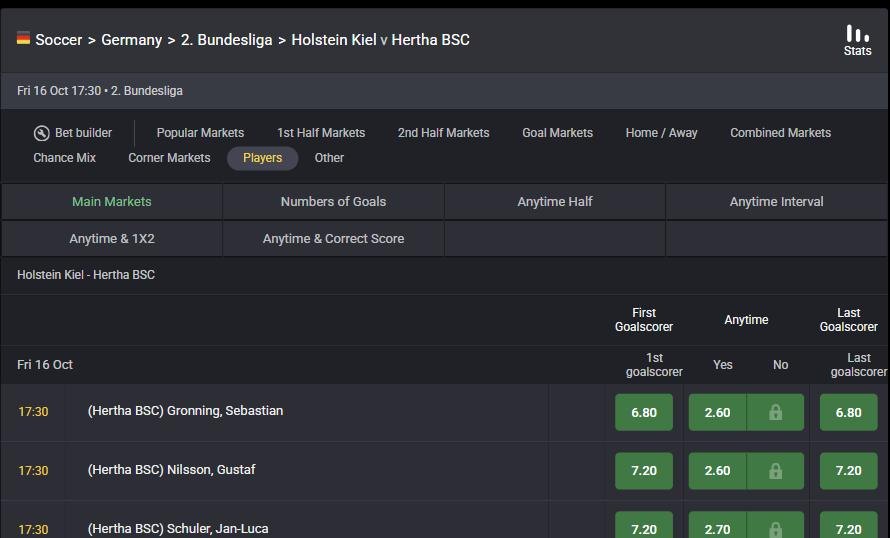890x538 pixels.
Task: Click the 1st goalscorer sub-header
Action: (654, 365)
